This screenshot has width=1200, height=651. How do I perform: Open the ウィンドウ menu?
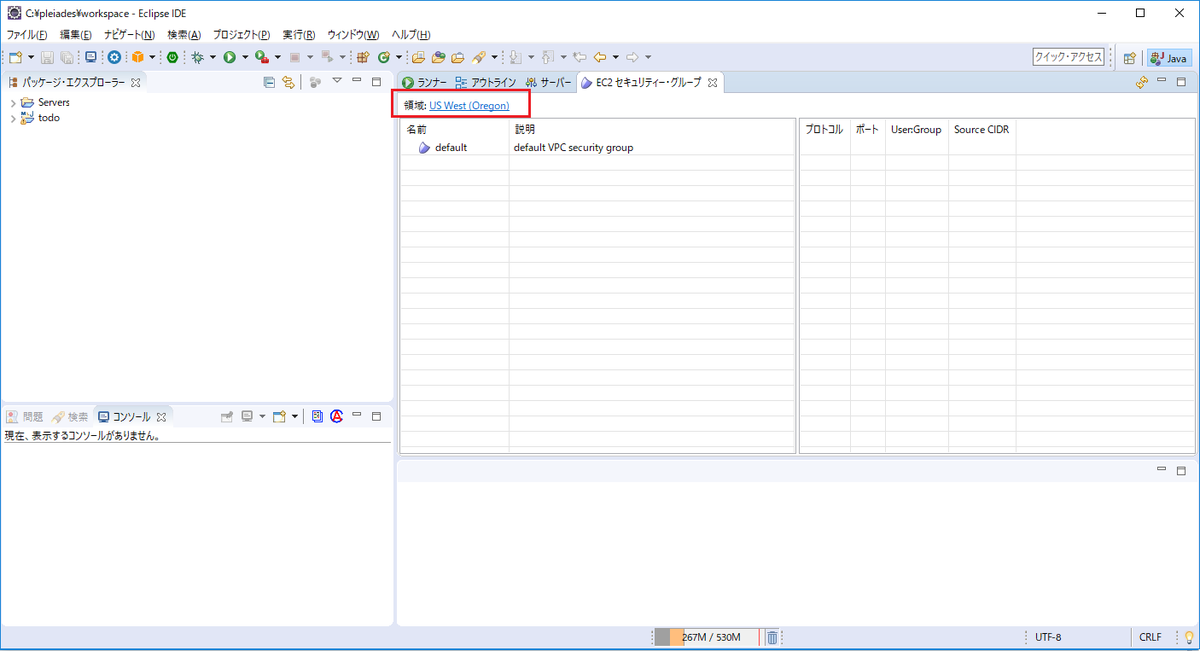coord(353,34)
